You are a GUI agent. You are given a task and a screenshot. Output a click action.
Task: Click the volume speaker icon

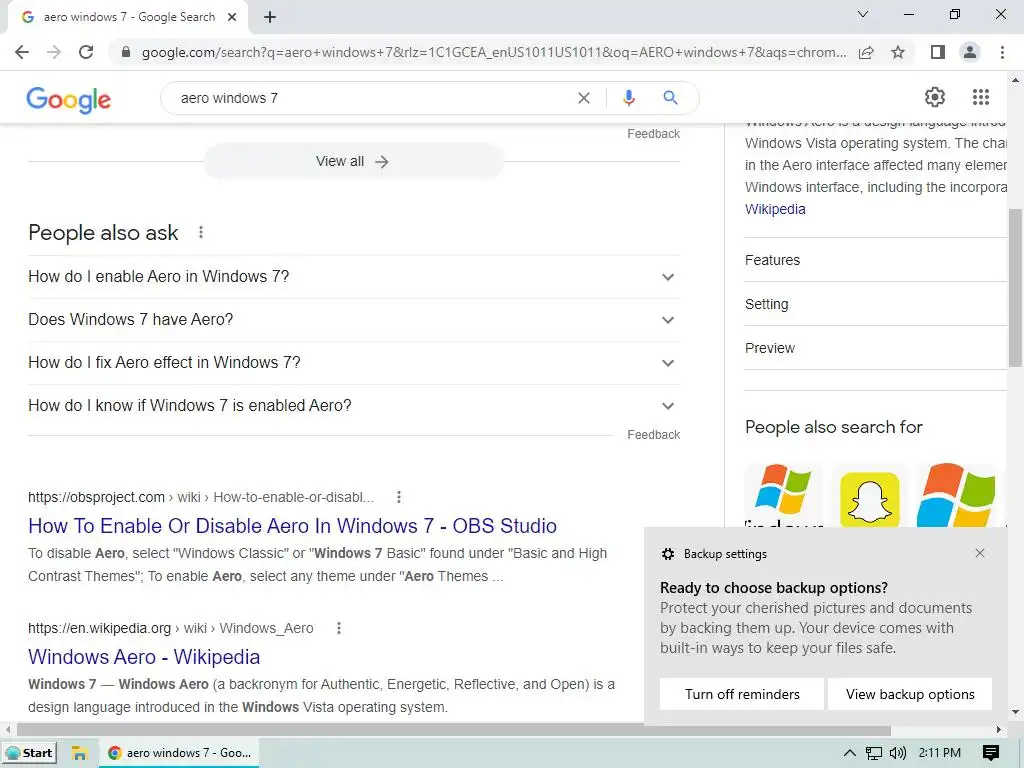tap(898, 753)
